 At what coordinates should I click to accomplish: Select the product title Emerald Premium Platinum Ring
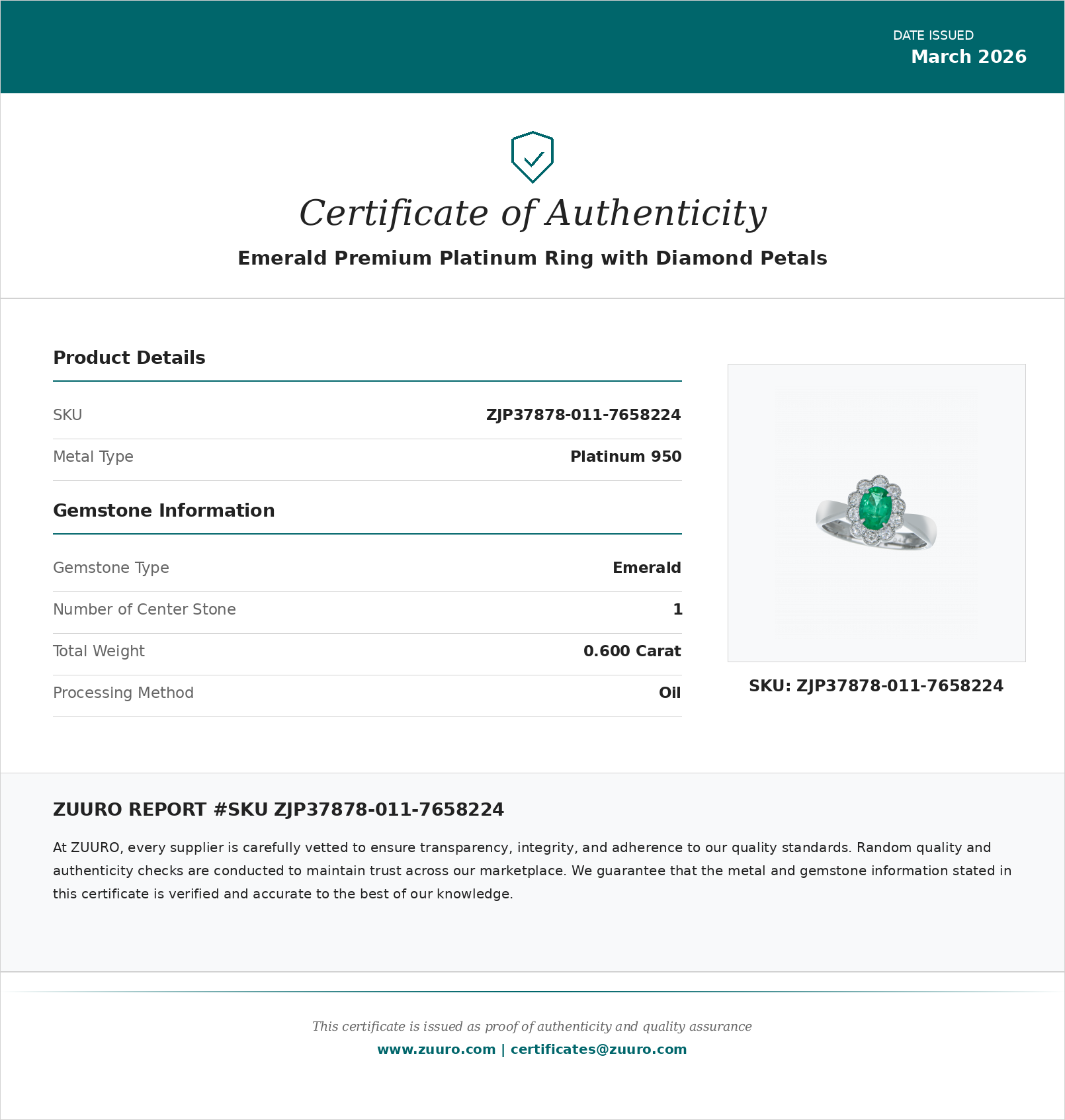532,258
